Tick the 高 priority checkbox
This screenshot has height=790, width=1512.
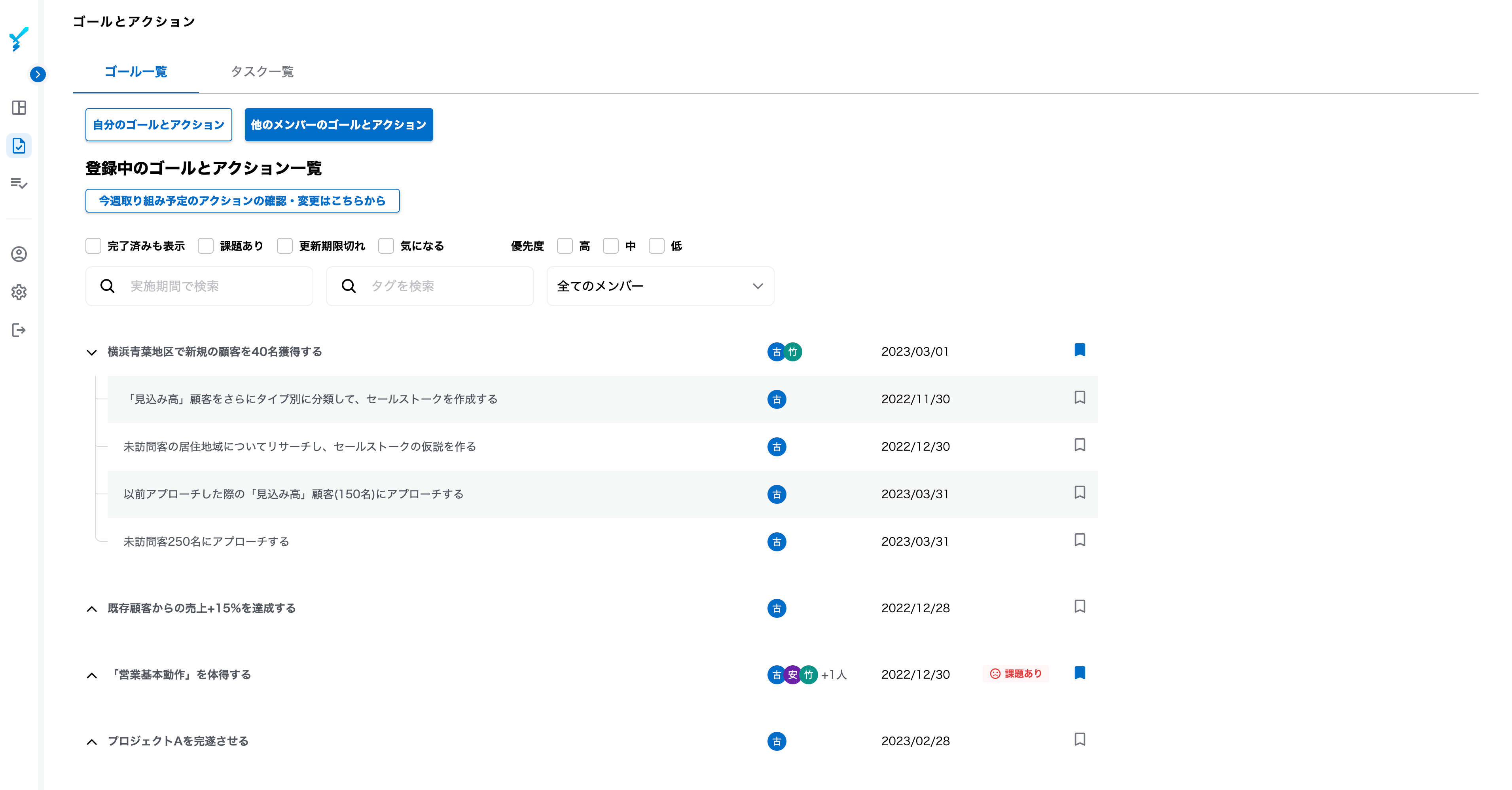[565, 245]
